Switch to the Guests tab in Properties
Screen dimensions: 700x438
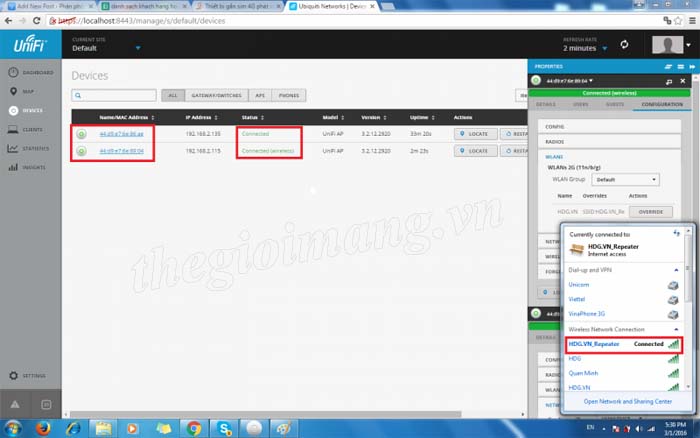click(x=615, y=104)
